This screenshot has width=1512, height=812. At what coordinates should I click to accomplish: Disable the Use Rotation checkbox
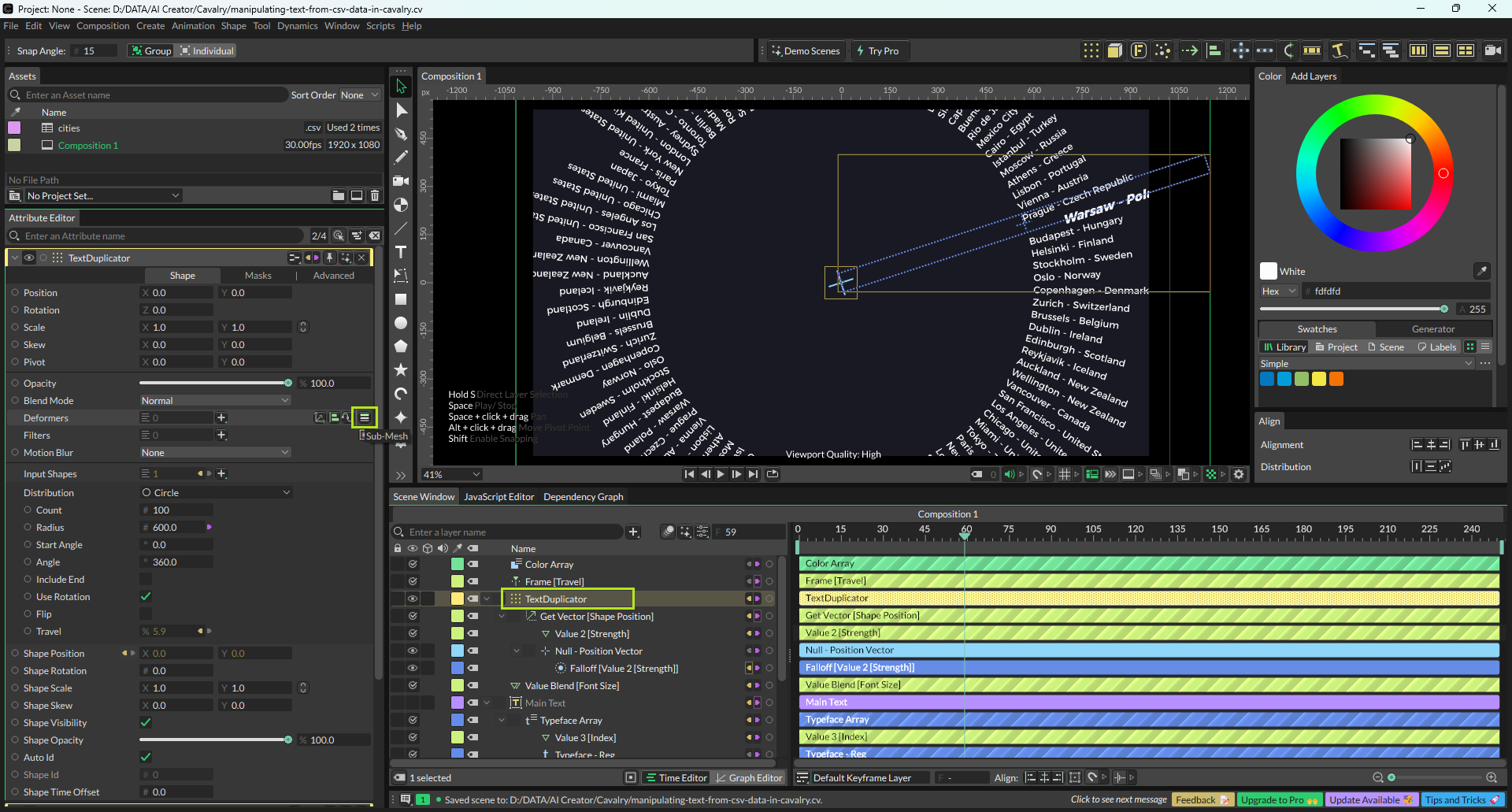[146, 596]
